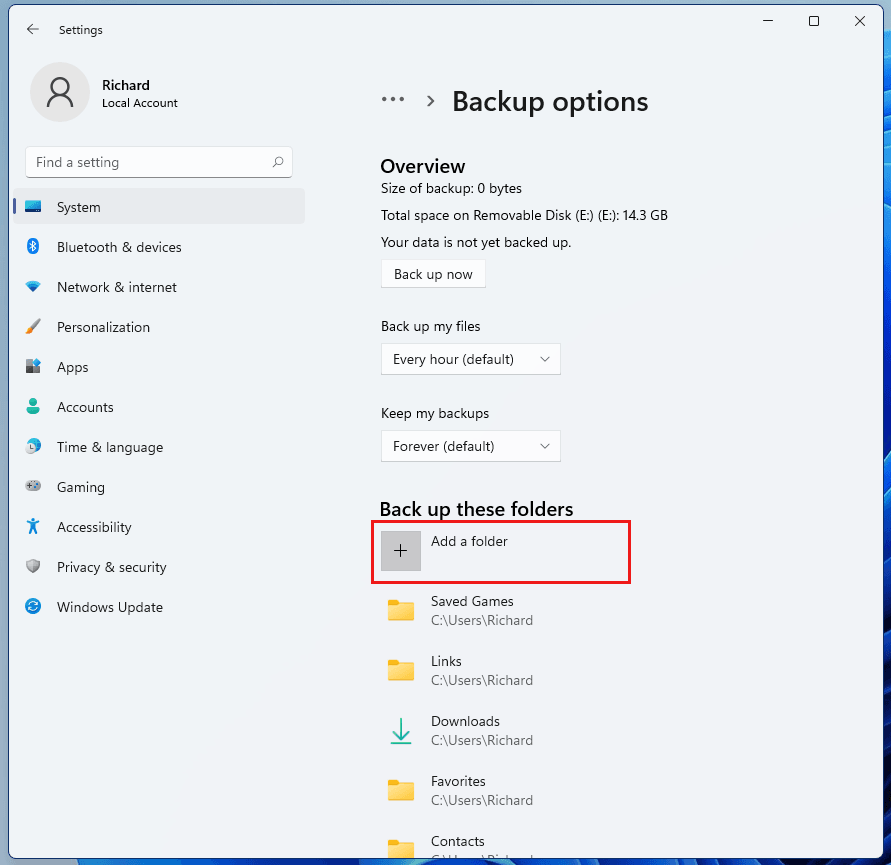891x865 pixels.
Task: Click the Local Account text
Action: tap(140, 103)
